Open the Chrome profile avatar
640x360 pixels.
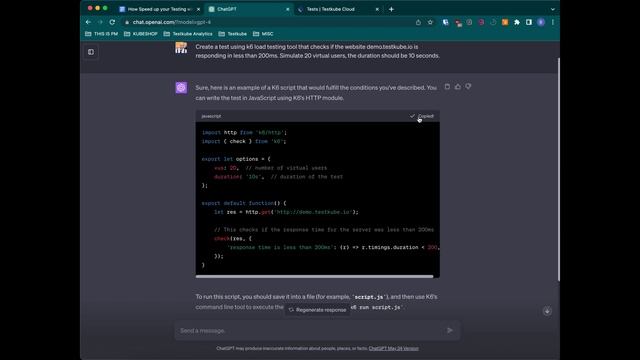541,22
